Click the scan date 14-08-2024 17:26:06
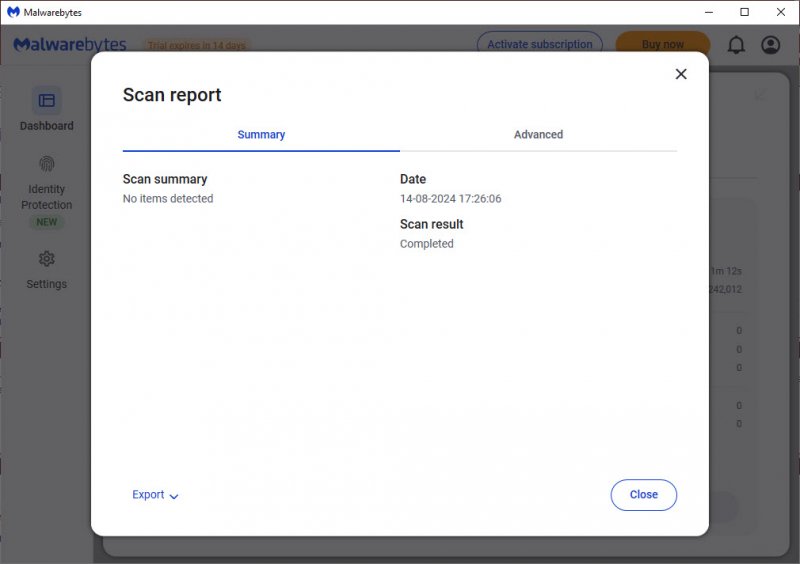 [451, 199]
